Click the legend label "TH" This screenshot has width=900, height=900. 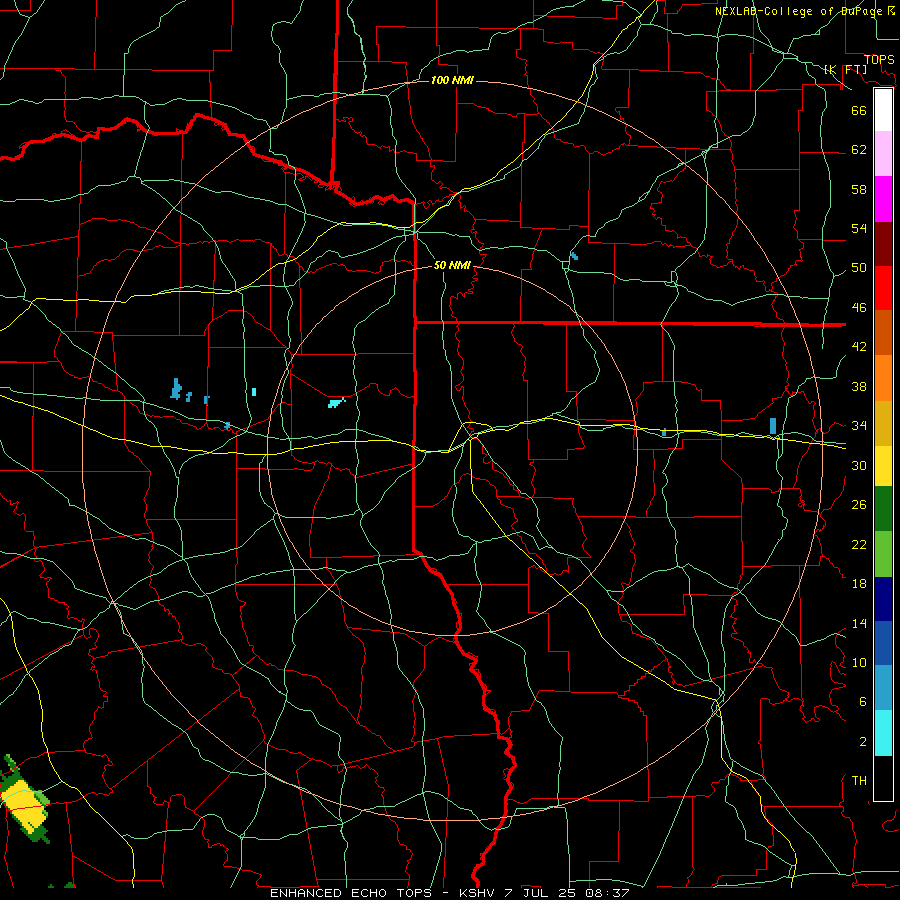click(x=859, y=781)
